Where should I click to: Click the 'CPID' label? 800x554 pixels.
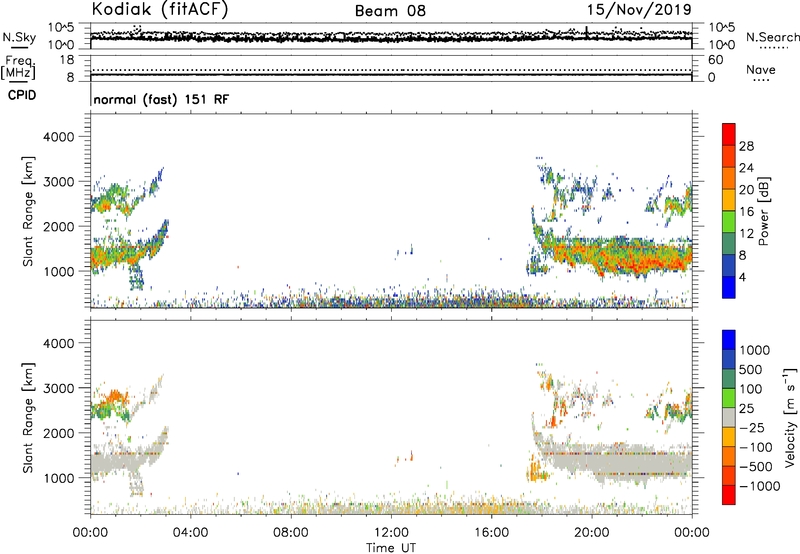tap(22, 95)
